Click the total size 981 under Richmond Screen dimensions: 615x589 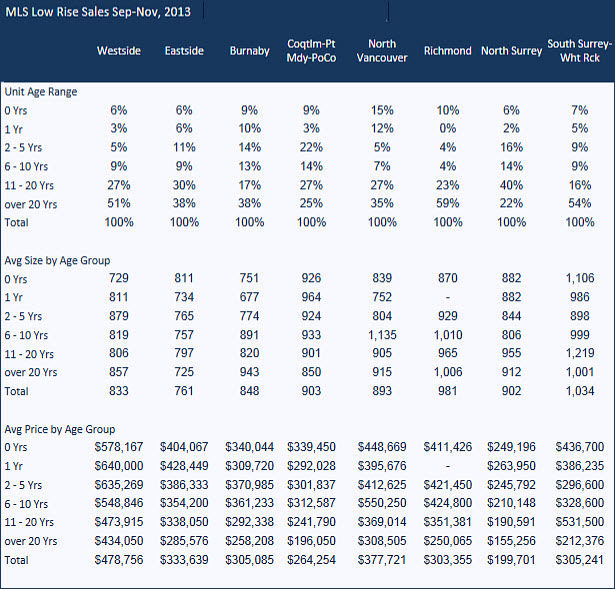pyautogui.click(x=448, y=391)
